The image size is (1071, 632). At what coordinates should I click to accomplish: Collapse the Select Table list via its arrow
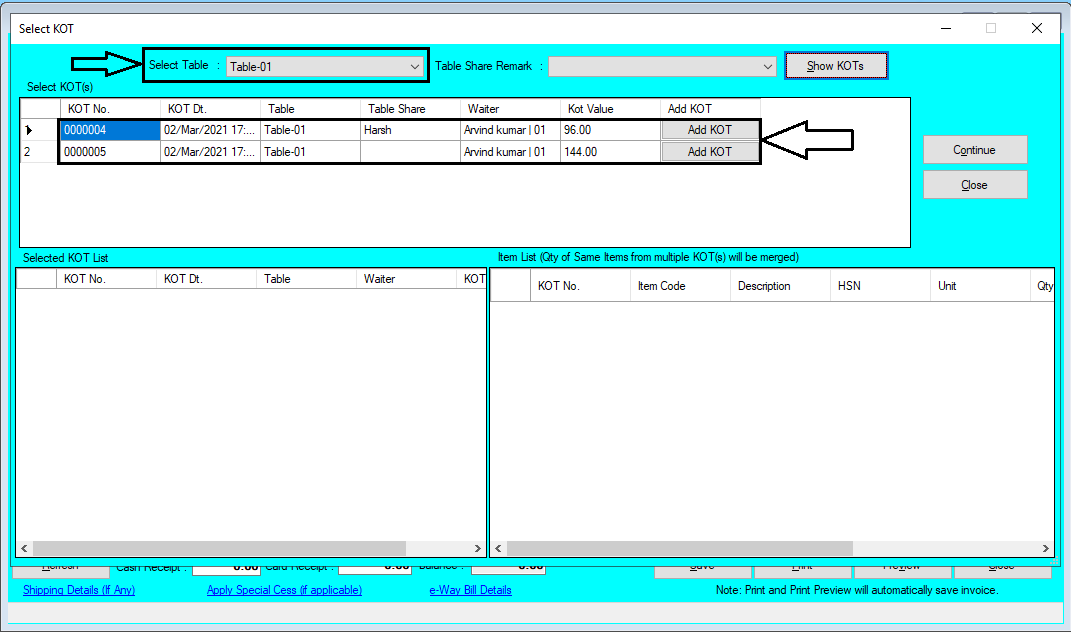tap(416, 65)
